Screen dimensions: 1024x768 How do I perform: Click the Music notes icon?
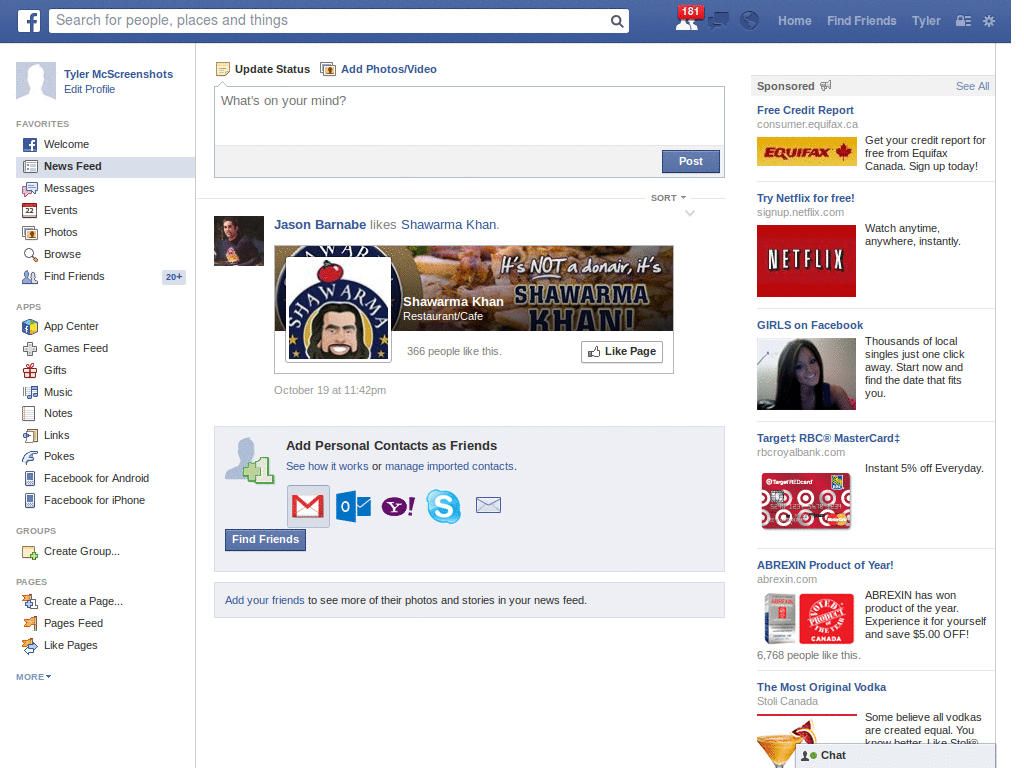point(30,392)
